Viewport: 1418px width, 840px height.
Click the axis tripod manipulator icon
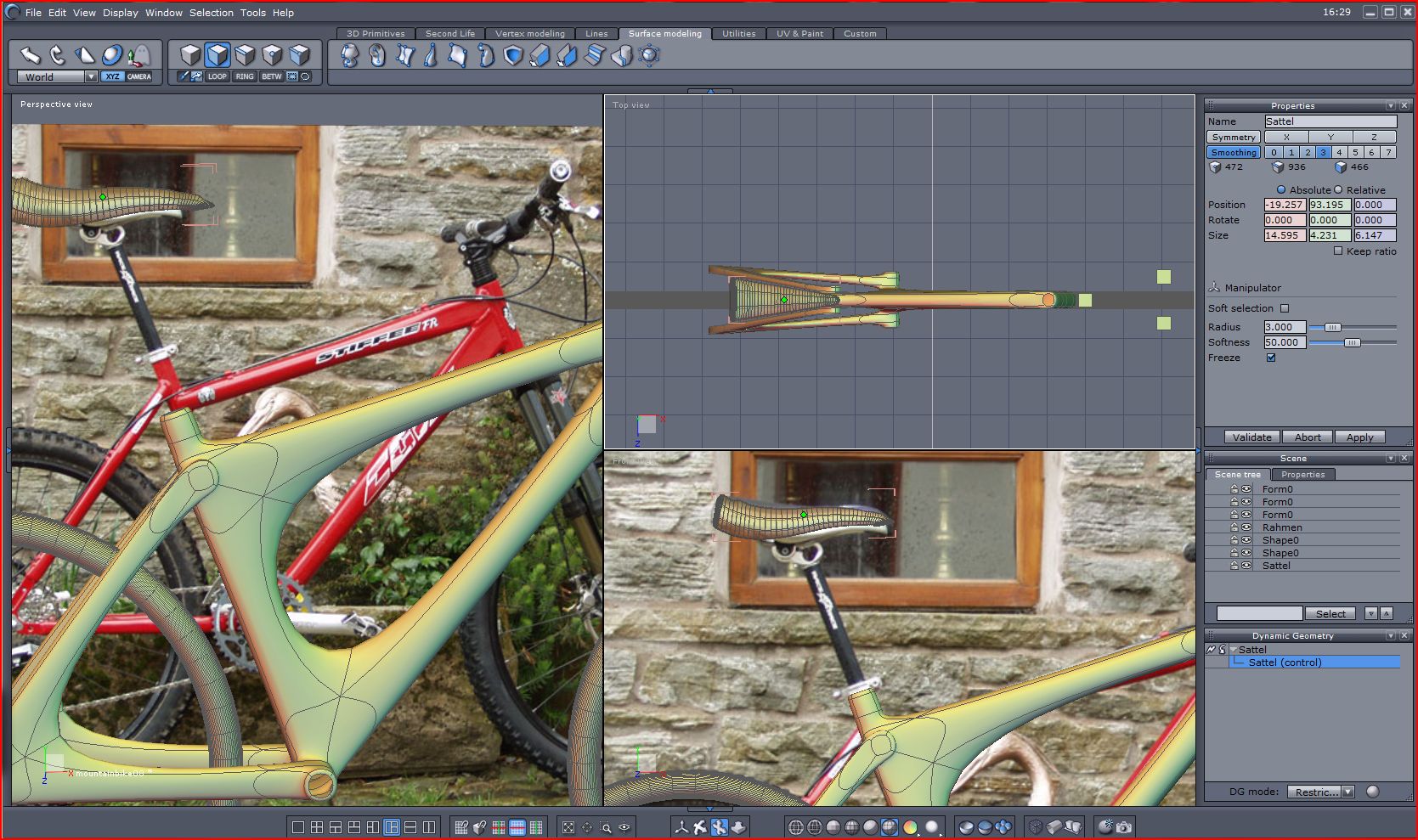[x=681, y=827]
